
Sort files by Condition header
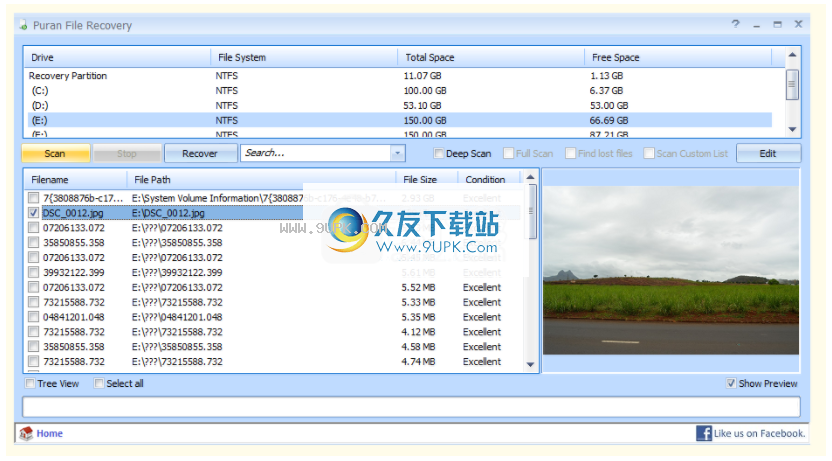(x=489, y=179)
